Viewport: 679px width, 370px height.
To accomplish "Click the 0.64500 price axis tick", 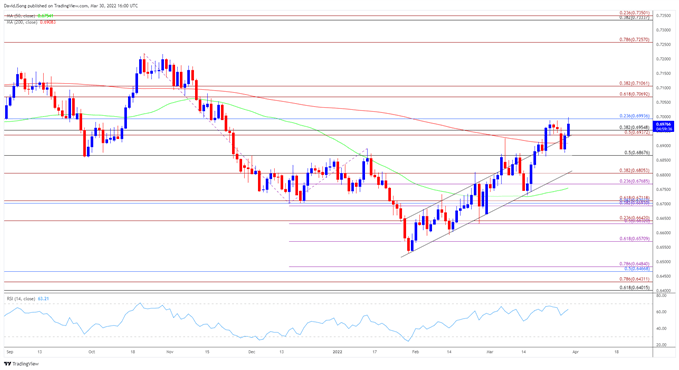I will click(664, 276).
